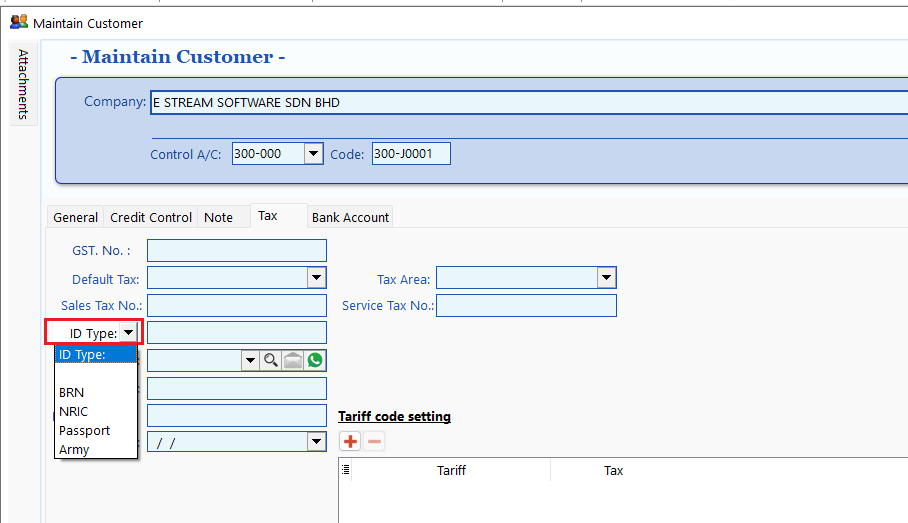Click the Maintain Customer window icon

click(x=18, y=22)
